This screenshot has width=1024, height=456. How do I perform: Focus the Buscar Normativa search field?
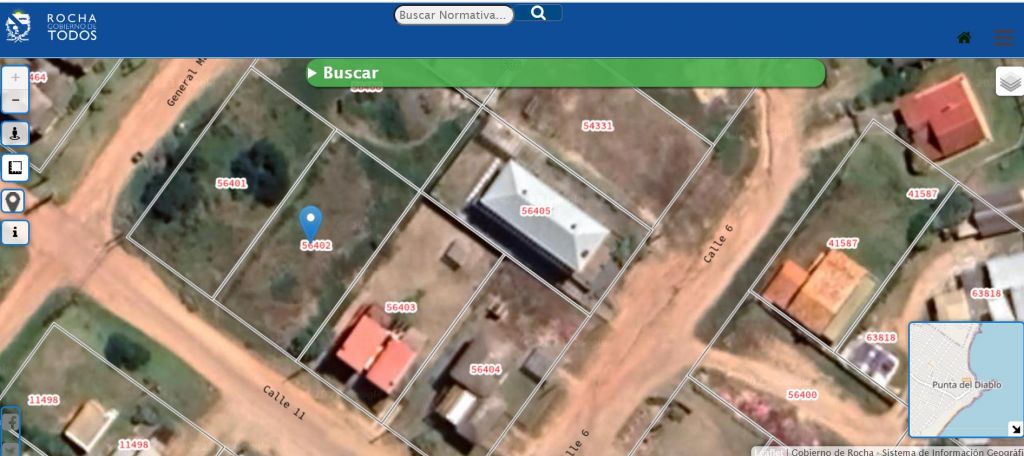454,15
